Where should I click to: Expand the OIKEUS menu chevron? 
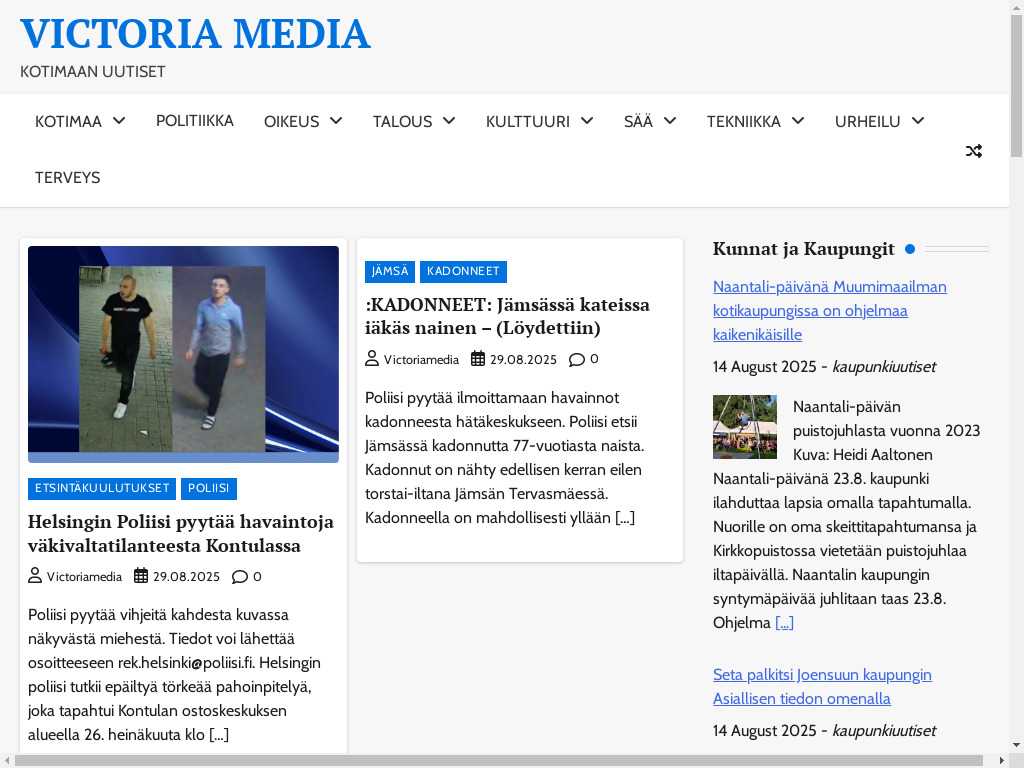tap(336, 121)
